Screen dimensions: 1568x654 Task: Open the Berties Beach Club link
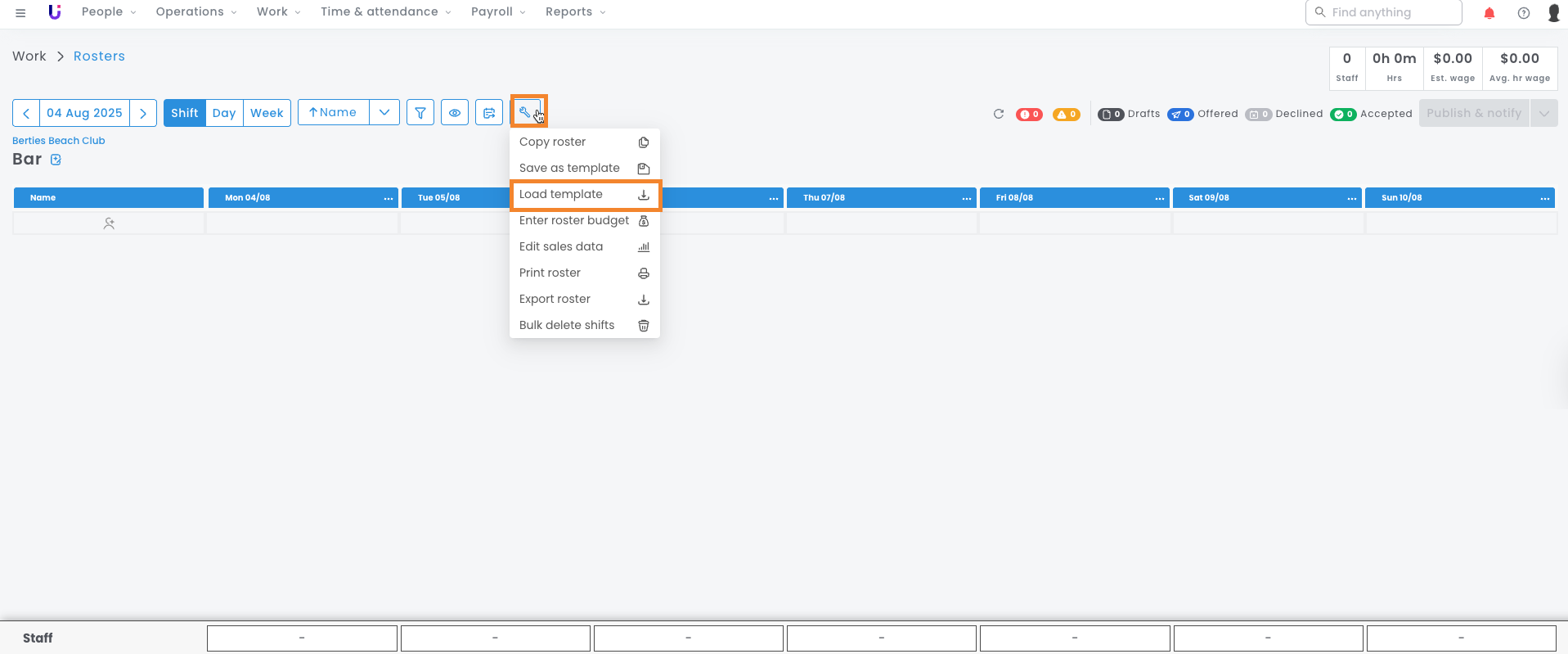click(x=59, y=141)
